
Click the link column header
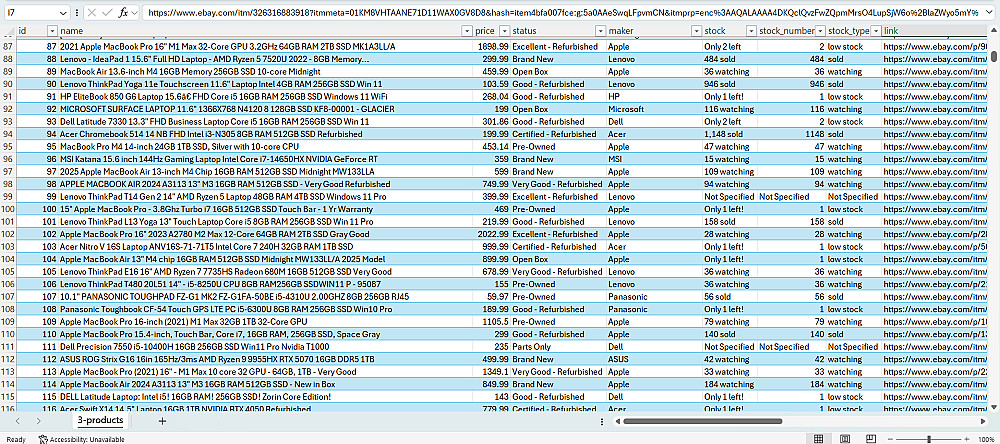[x=935, y=31]
